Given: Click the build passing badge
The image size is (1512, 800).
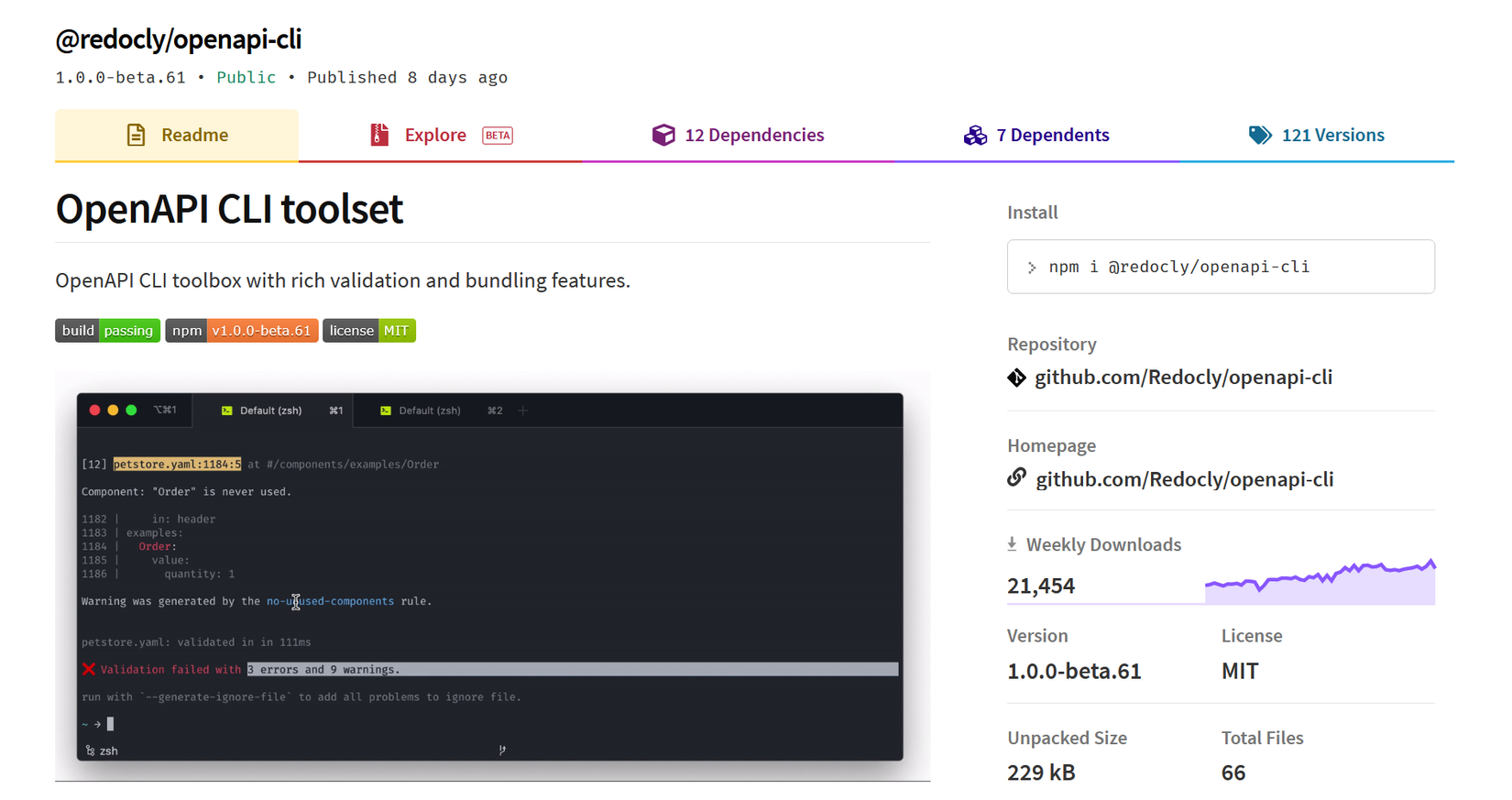Looking at the screenshot, I should [x=107, y=331].
